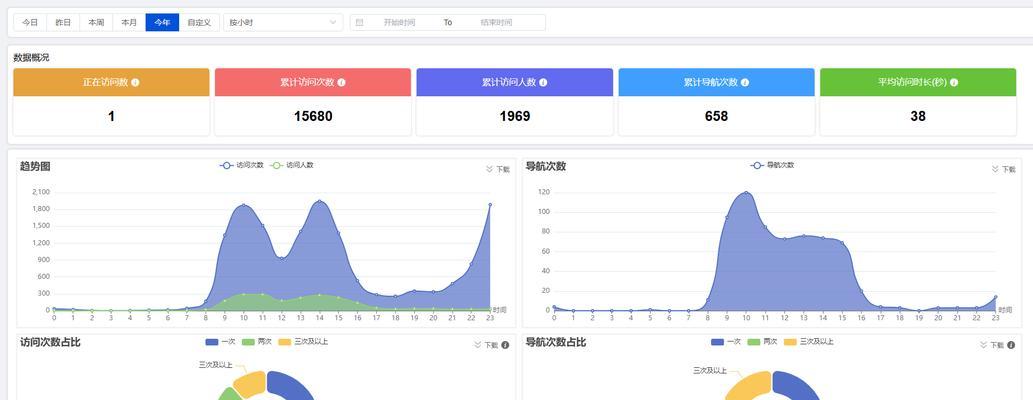
Task: Click info icon beside 平均访问时长(秒)
Action: pyautogui.click(x=954, y=82)
